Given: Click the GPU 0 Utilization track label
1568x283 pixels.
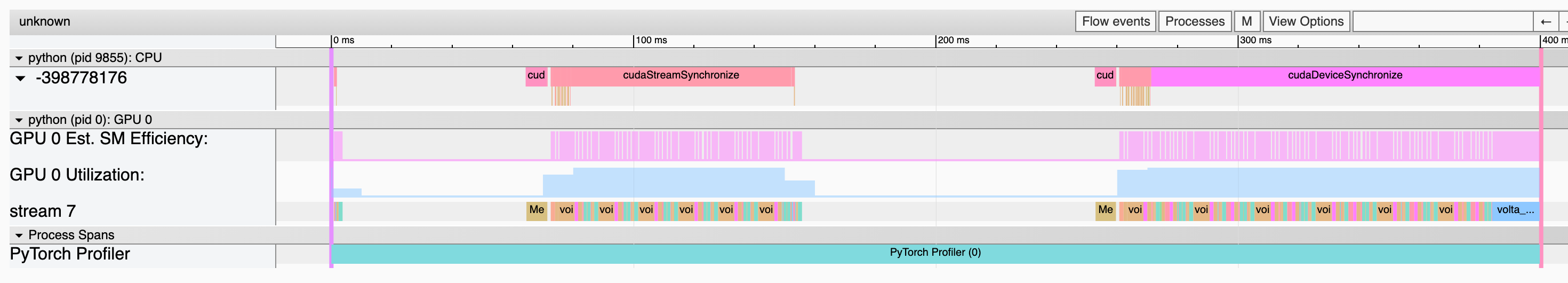Looking at the screenshot, I should 77,175.
